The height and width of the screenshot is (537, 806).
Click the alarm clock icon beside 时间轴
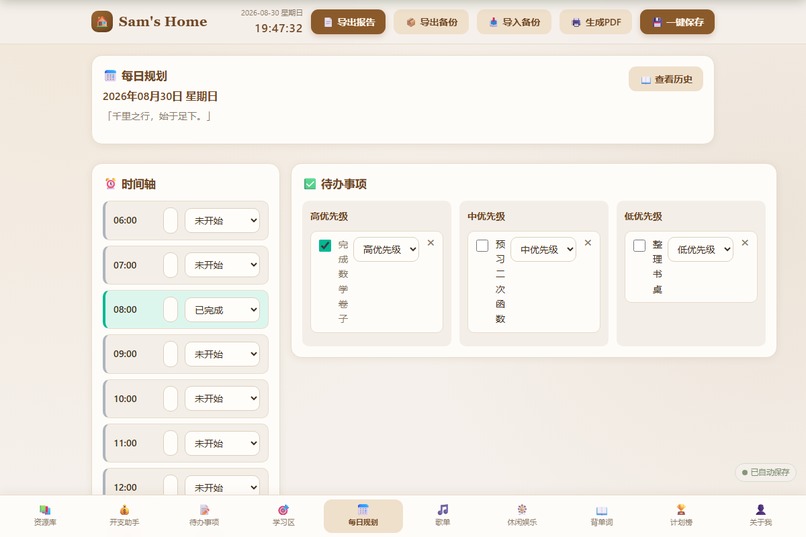pyautogui.click(x=111, y=183)
